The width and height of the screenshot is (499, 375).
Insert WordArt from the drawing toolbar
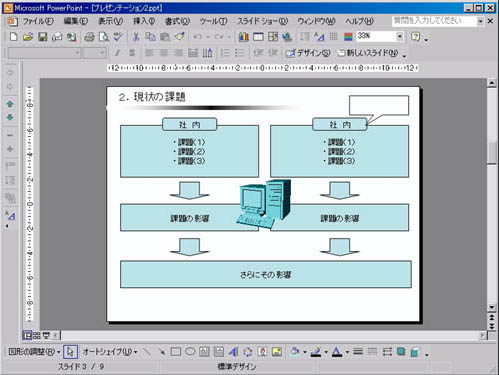[x=233, y=351]
